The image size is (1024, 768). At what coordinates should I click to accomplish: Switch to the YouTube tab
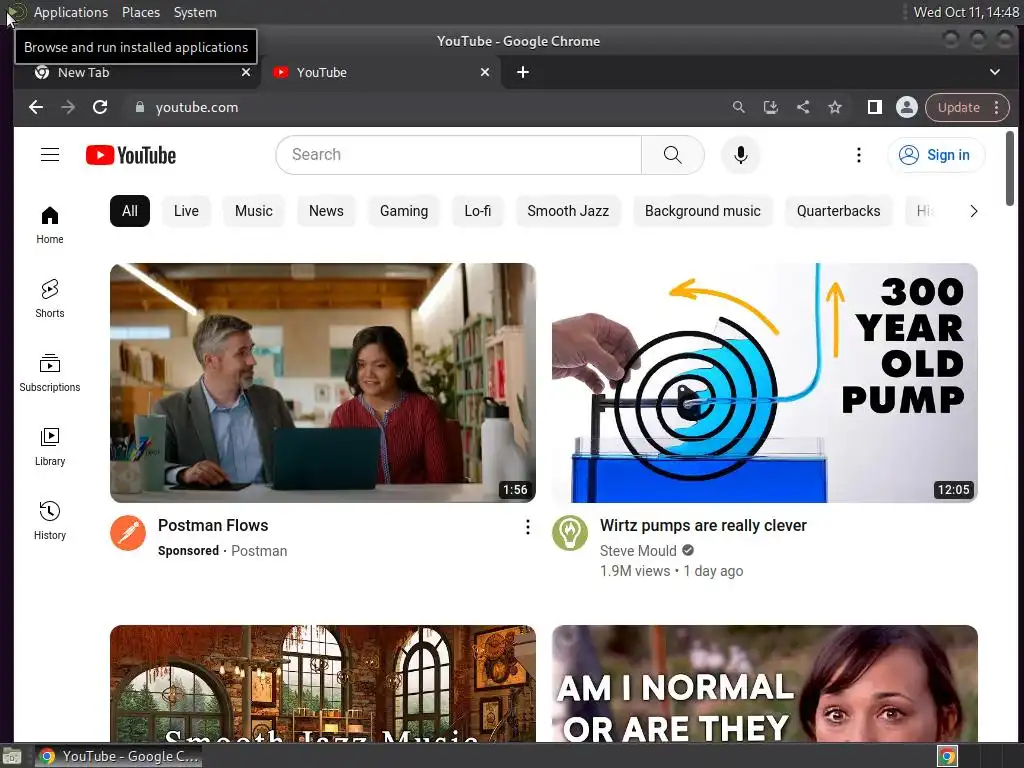[381, 72]
